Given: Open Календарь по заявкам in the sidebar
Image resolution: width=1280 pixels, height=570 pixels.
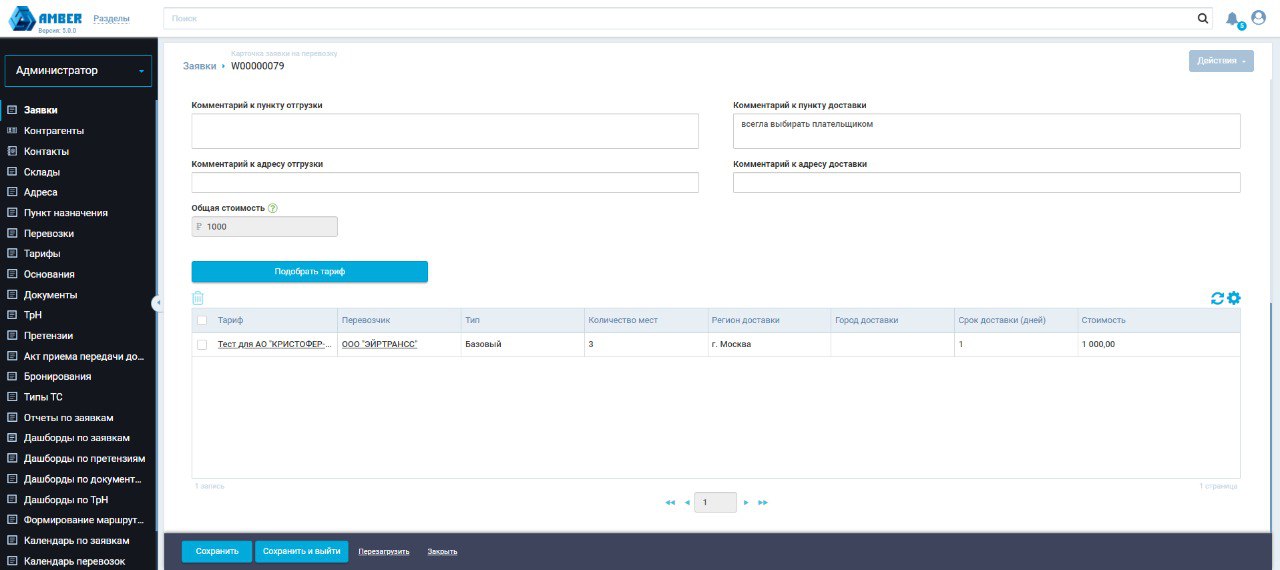Looking at the screenshot, I should [x=78, y=540].
